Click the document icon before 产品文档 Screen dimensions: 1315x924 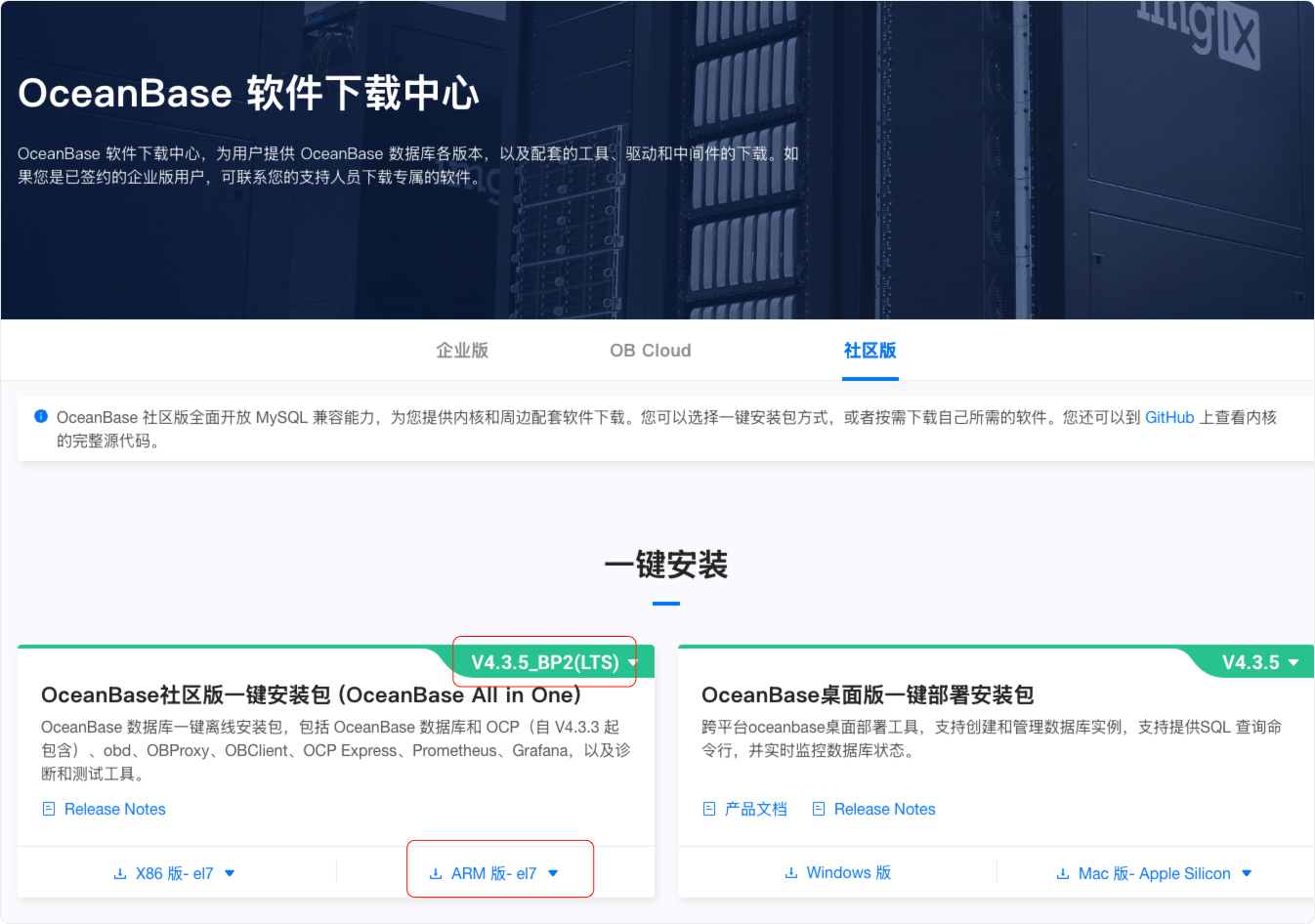pos(709,809)
